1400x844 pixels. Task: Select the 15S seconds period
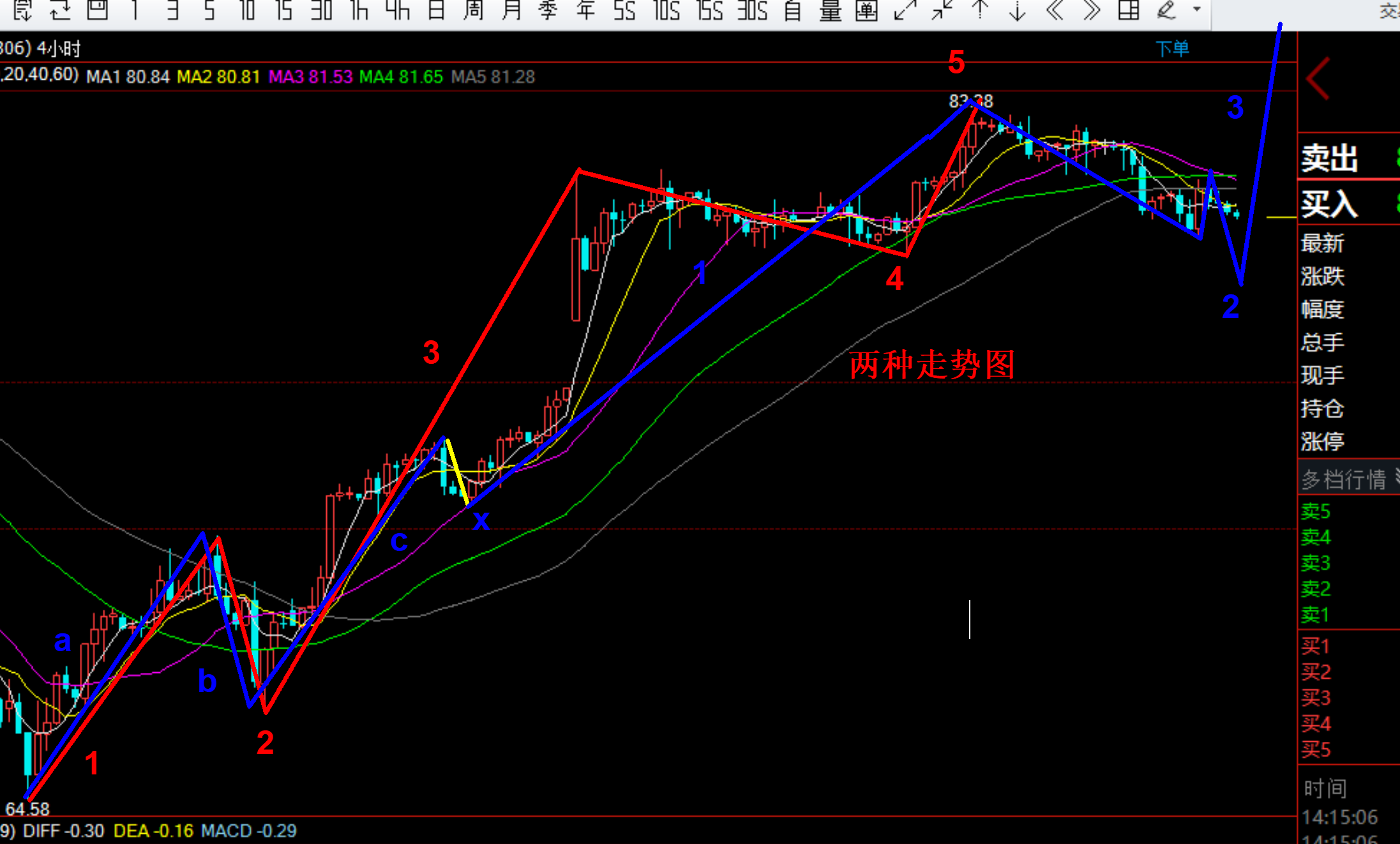click(710, 10)
